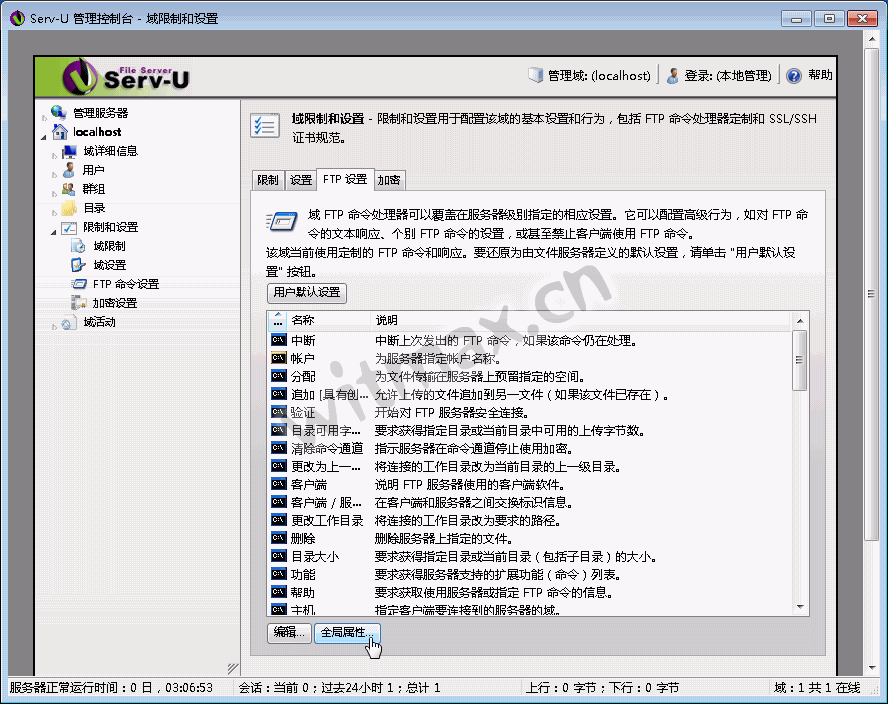The image size is (888, 704).
Task: Click the 登录 user icon in header
Action: pyautogui.click(x=673, y=75)
